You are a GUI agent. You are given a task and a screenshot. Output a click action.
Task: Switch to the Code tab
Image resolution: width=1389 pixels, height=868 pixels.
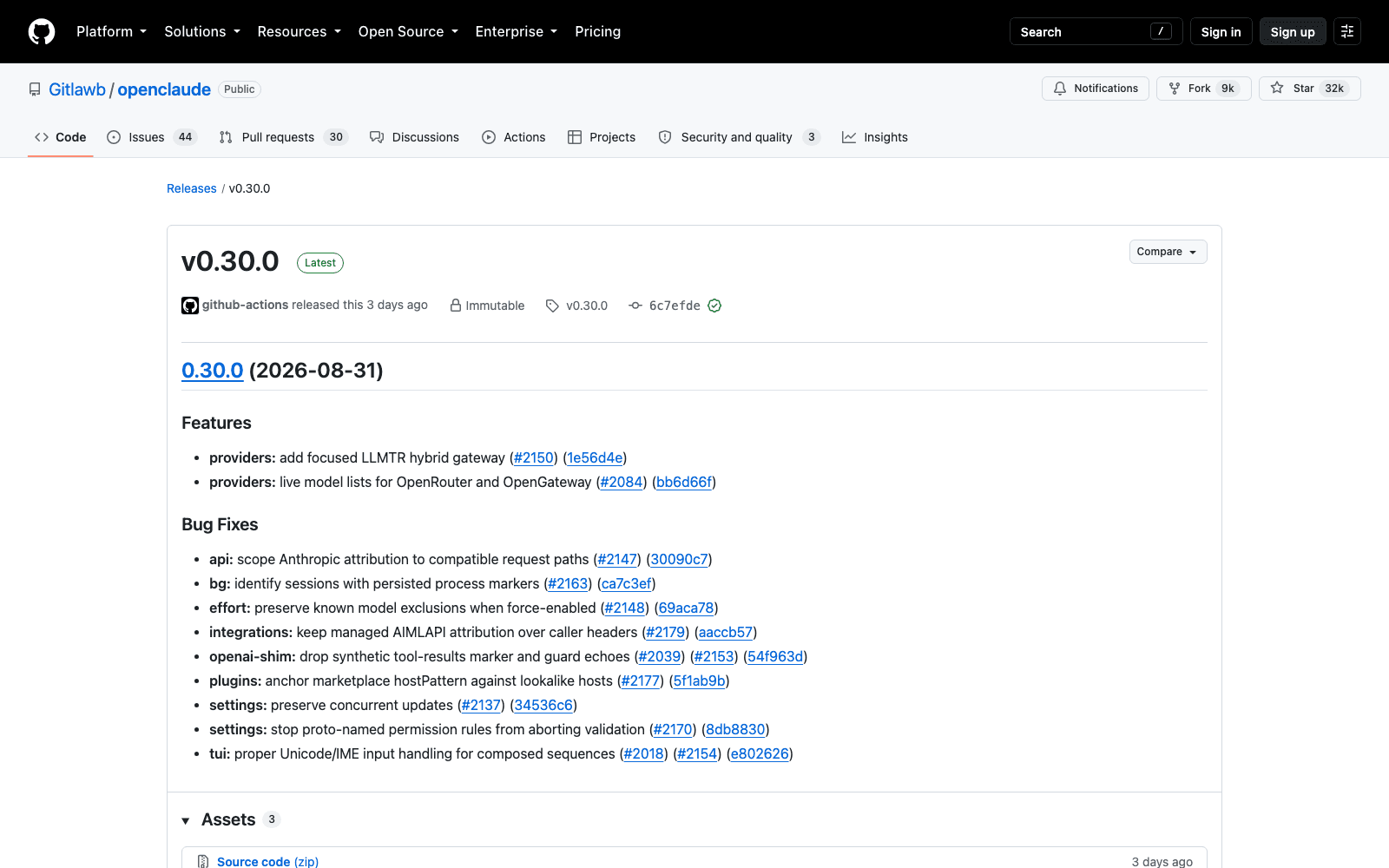pyautogui.click(x=61, y=137)
